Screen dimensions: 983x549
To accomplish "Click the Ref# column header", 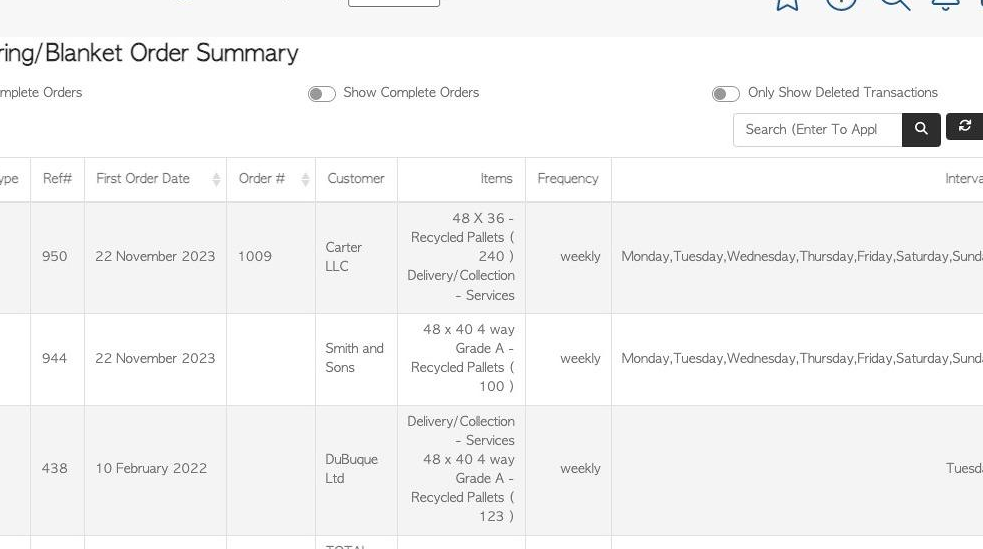I will click(x=57, y=179).
